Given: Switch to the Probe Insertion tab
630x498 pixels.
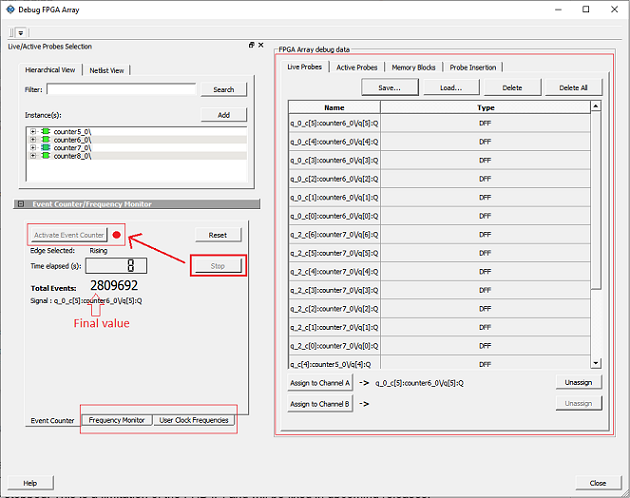Looking at the screenshot, I should [472, 67].
